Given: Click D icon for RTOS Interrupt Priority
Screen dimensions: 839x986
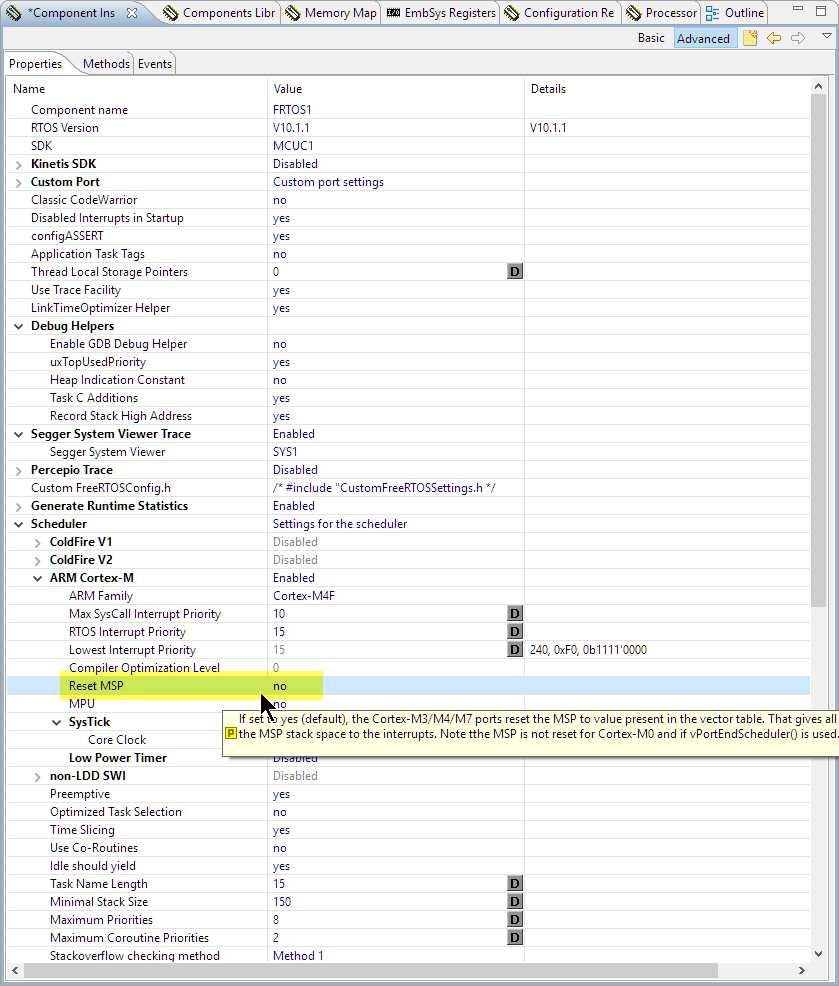Looking at the screenshot, I should [514, 631].
